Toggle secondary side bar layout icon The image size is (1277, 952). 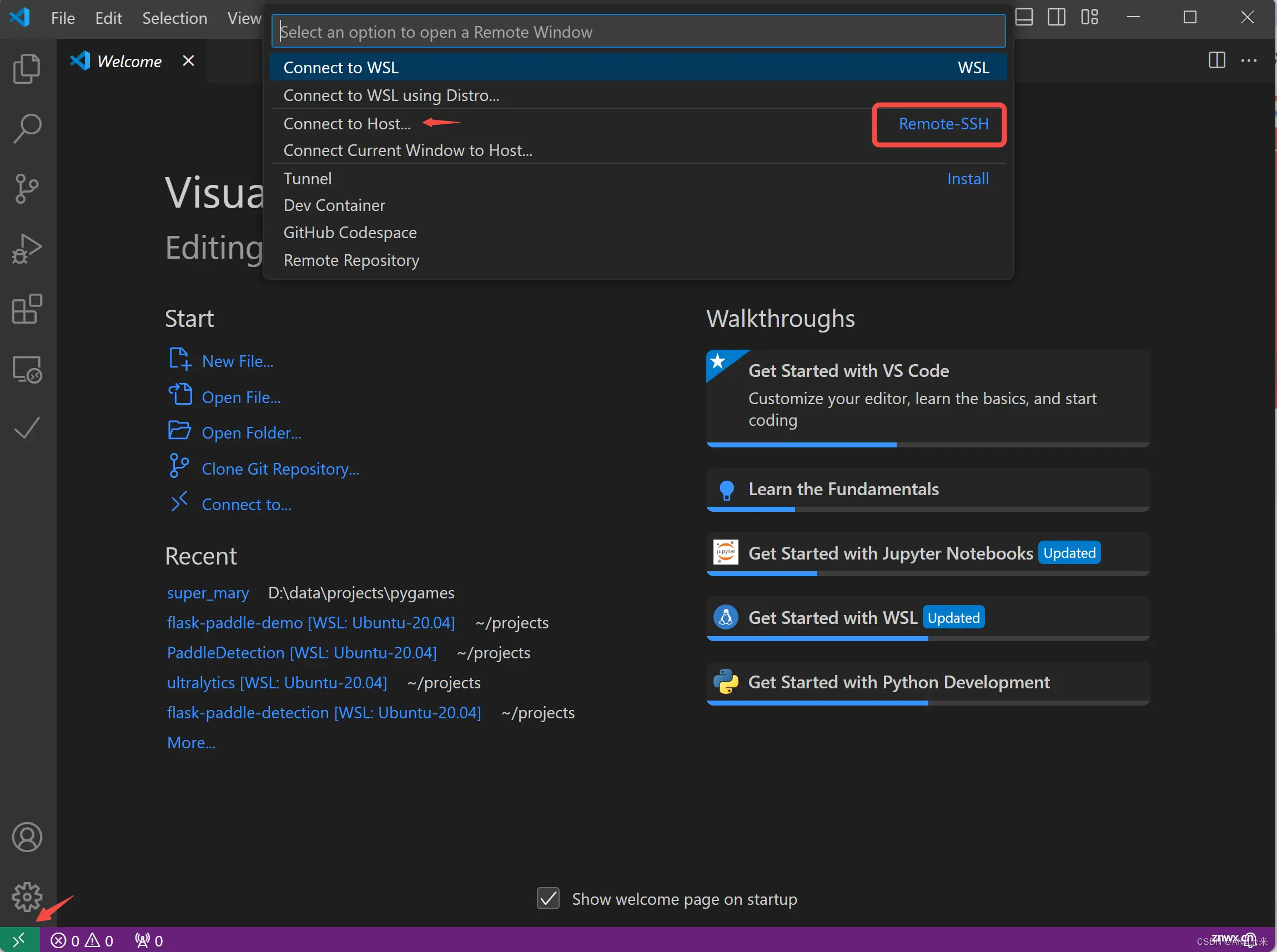[x=1056, y=17]
